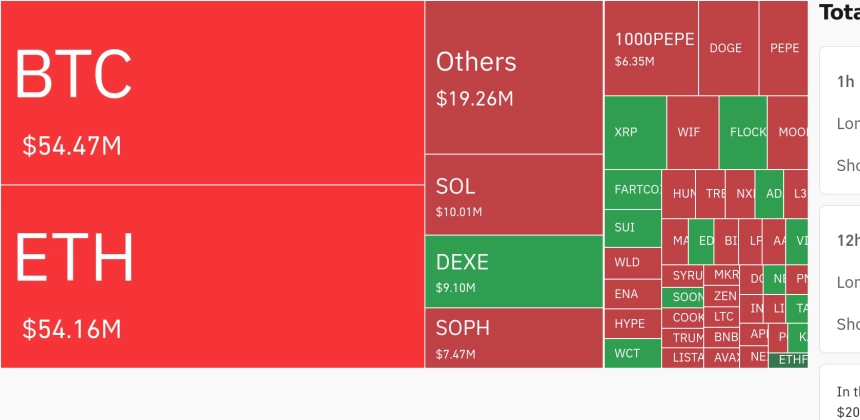Viewport: 860px width, 420px height.
Task: Open the ENA tile
Action: [x=633, y=294]
